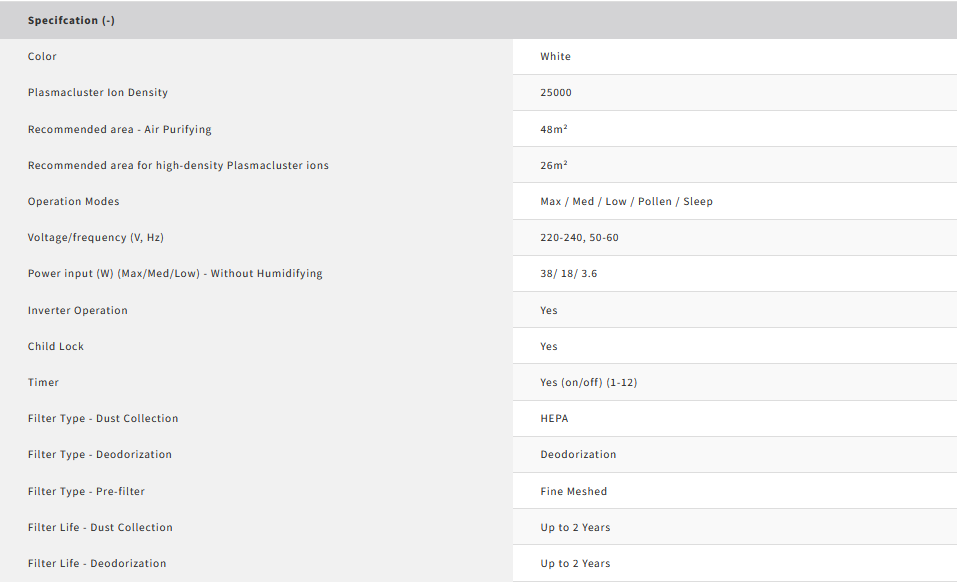Select the Max / Med / Low / Pollen / Sleep value
Viewport: 957px width, 582px height.
626,201
